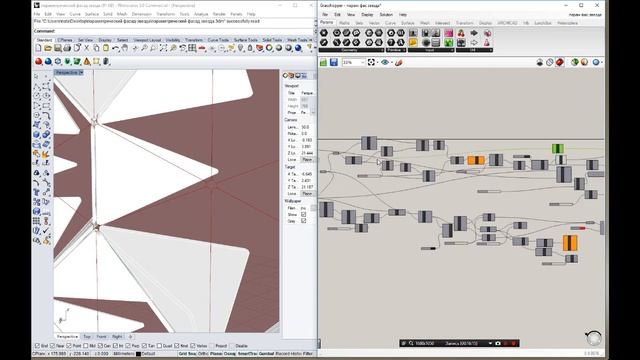640x360 pixels.
Task: Click the four-viewport layout icon
Action: (192, 48)
